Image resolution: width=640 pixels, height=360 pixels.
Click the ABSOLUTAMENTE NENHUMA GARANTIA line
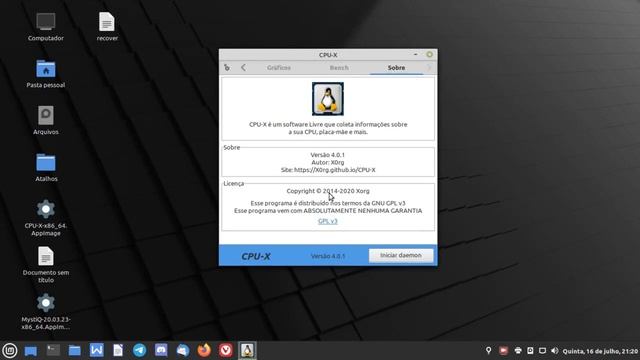pos(328,211)
